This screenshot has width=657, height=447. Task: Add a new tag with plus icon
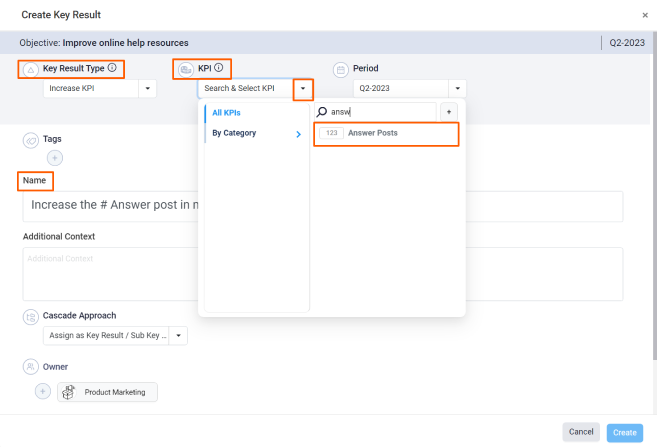click(x=55, y=158)
